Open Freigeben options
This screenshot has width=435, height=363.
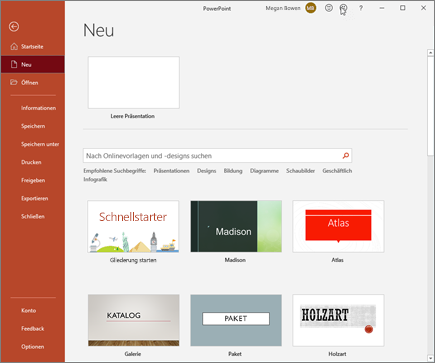pos(33,180)
